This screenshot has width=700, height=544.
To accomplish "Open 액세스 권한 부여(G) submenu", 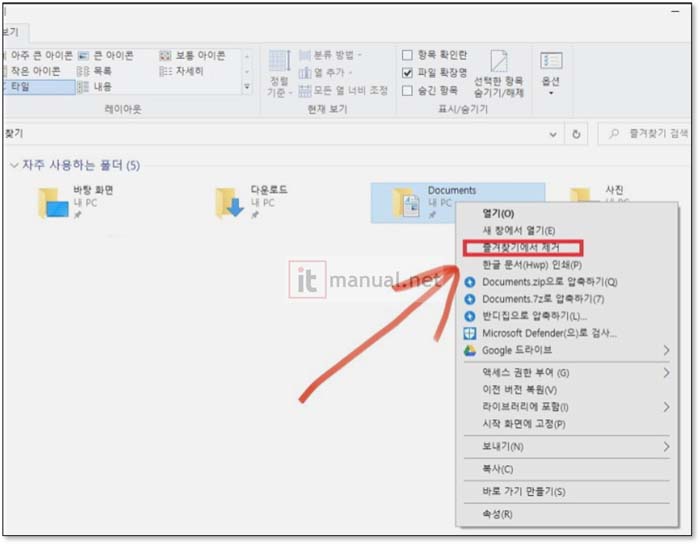I will click(567, 373).
